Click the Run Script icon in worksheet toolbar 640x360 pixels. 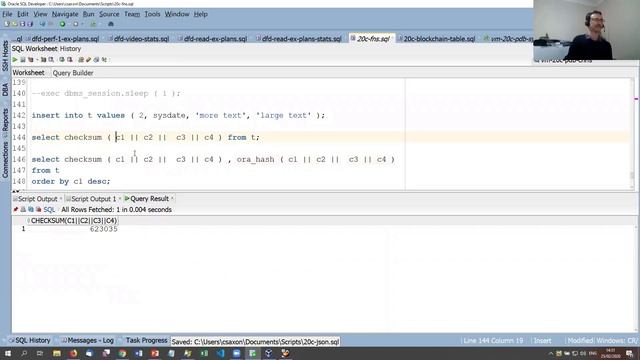(23, 60)
